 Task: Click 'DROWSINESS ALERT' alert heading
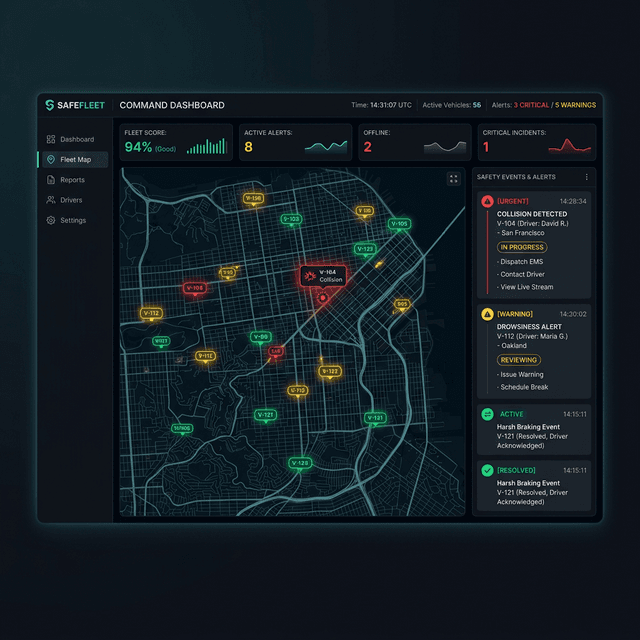[529, 327]
